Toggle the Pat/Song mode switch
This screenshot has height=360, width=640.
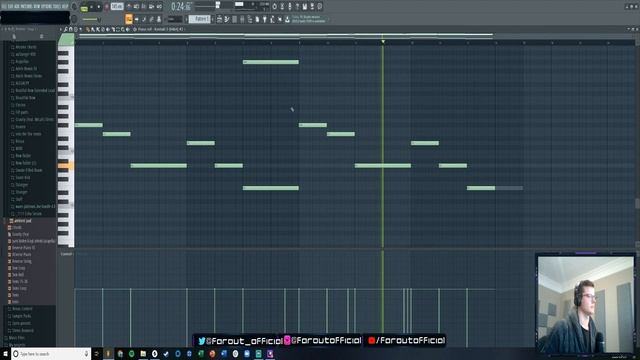pos(84,7)
